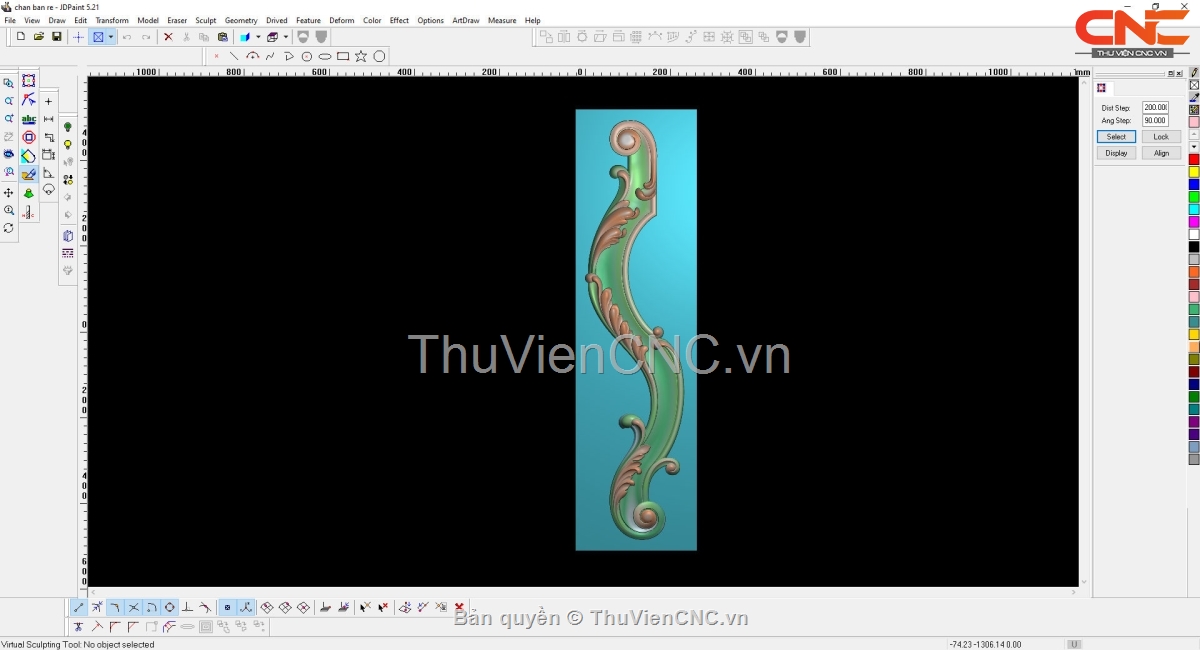Click the Lock button
Image resolution: width=1200 pixels, height=650 pixels.
(1160, 137)
